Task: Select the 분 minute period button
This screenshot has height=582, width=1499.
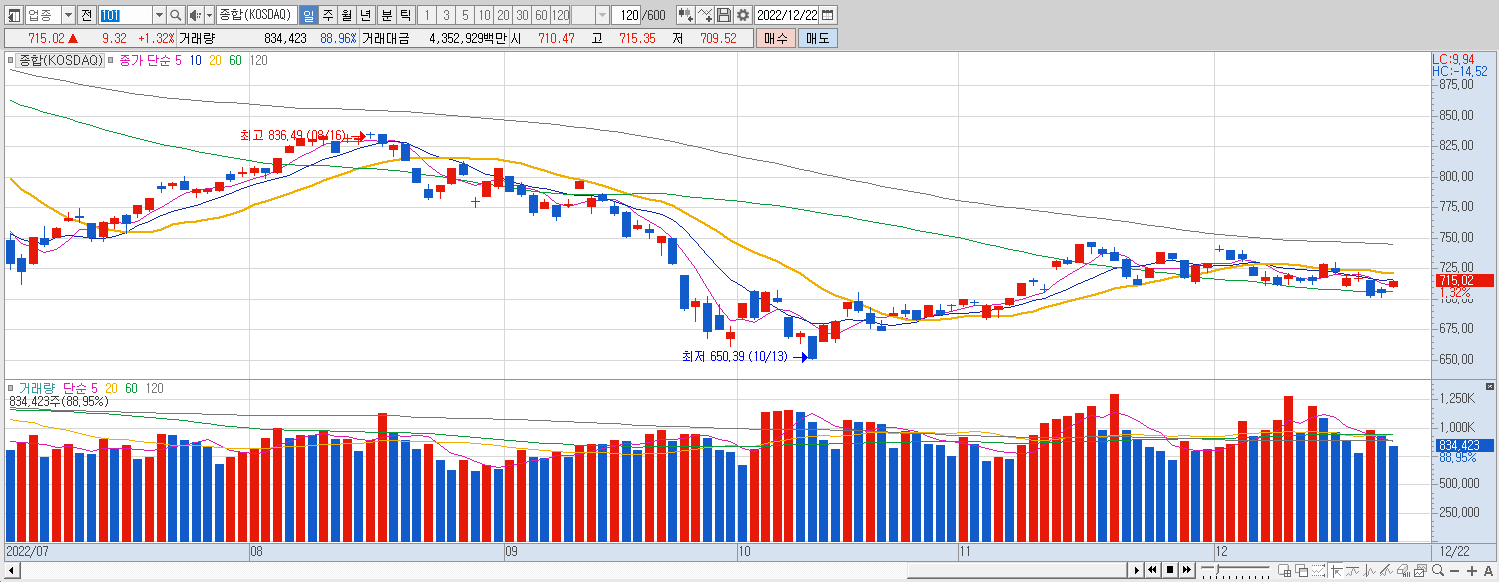Action: 386,15
